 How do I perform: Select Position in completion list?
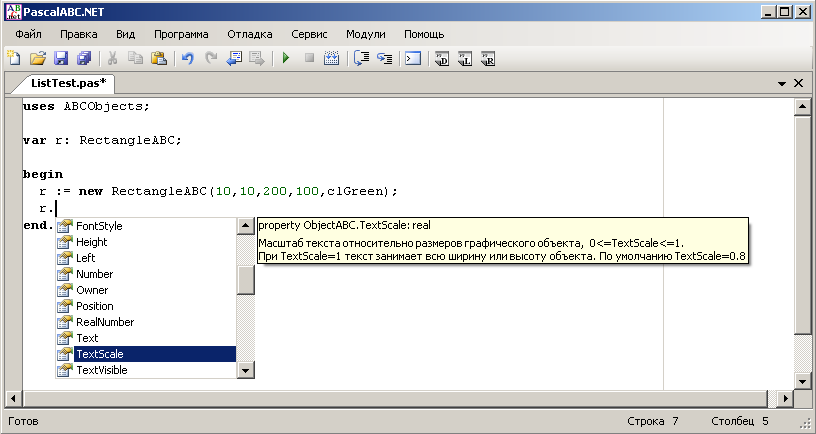click(x=146, y=306)
